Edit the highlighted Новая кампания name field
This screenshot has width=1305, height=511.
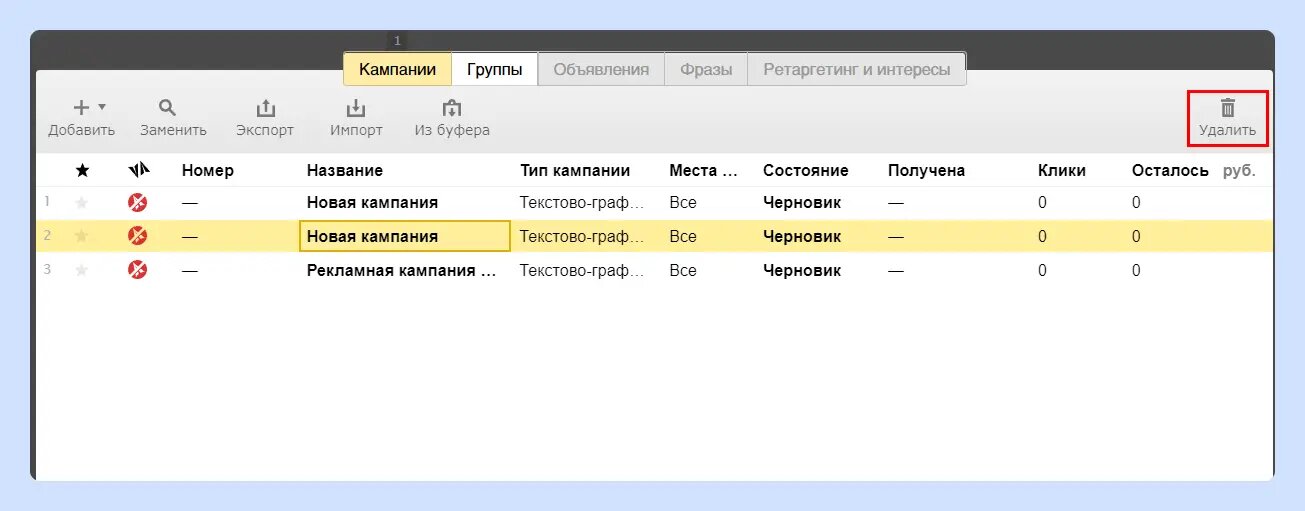[405, 237]
